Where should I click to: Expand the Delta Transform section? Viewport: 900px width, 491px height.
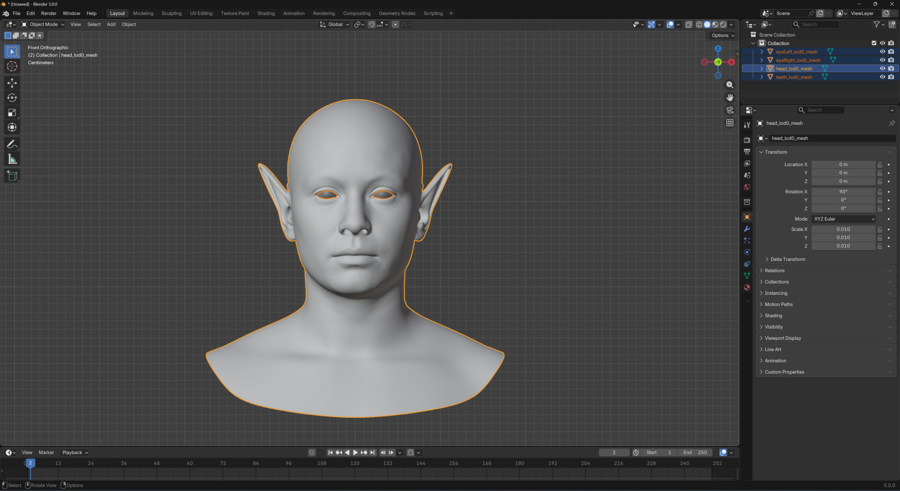coord(787,259)
